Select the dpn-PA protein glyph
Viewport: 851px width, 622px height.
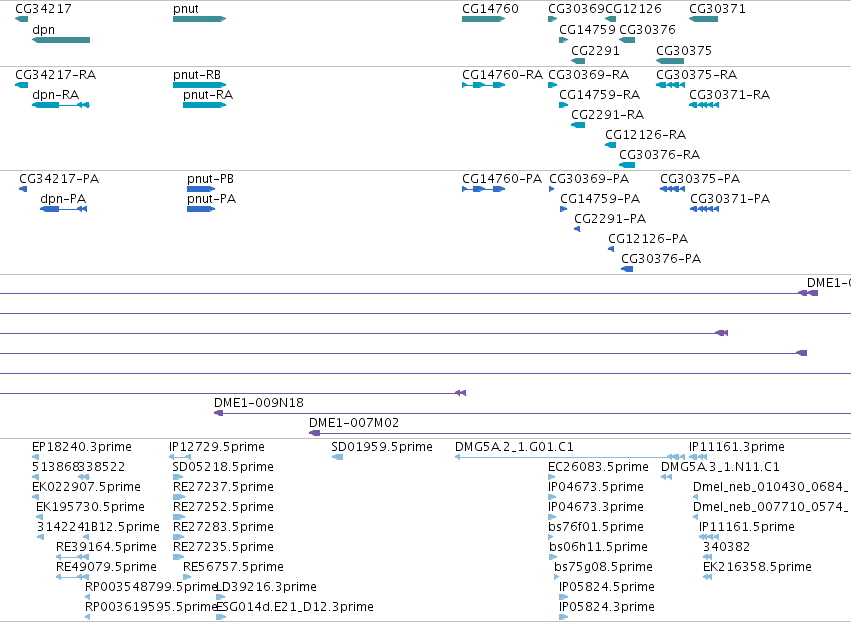(x=63, y=209)
